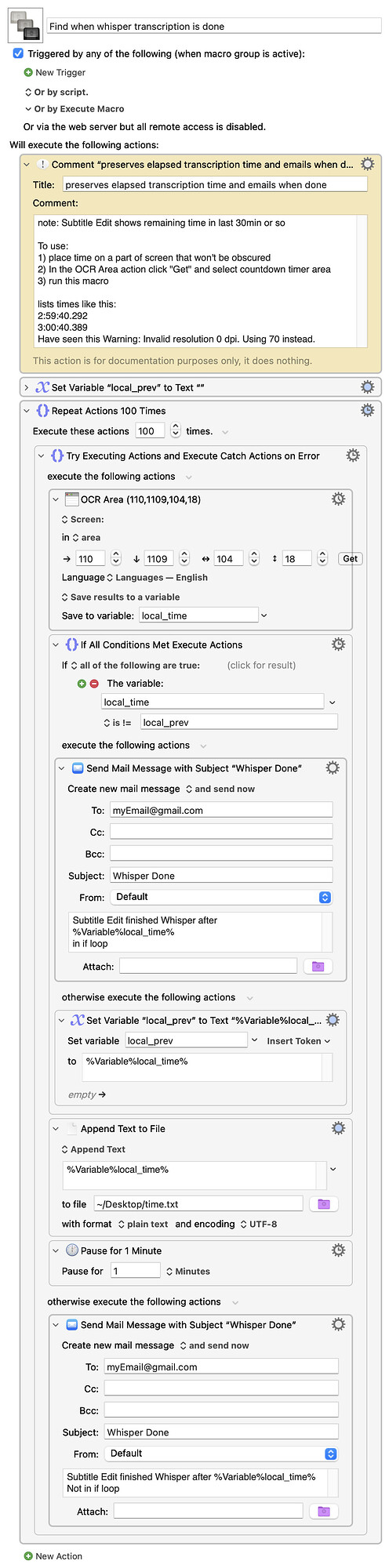This screenshot has height=1568, width=389.
Task: Open the plain text format popup
Action: click(144, 1224)
